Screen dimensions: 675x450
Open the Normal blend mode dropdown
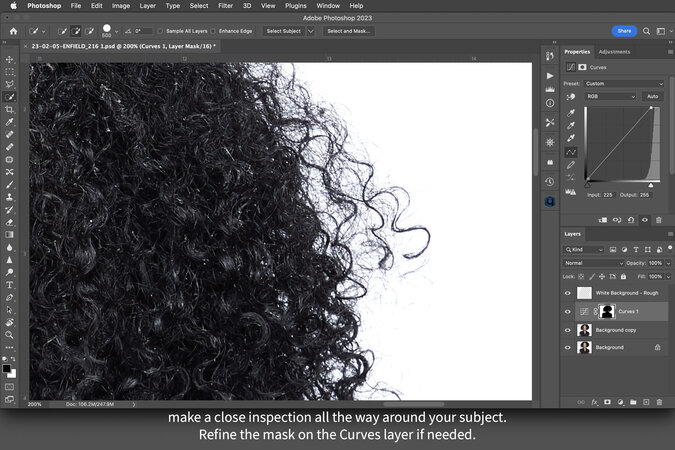pos(595,263)
